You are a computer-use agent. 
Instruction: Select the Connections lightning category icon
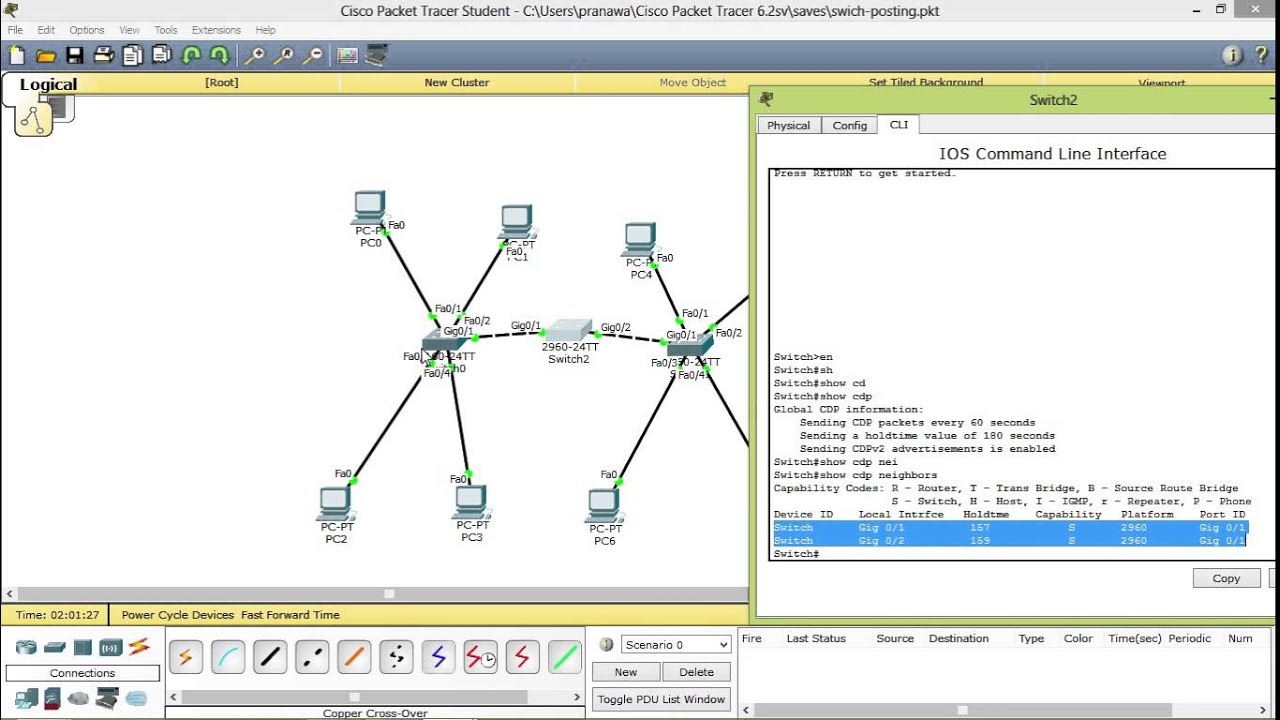pyautogui.click(x=138, y=647)
